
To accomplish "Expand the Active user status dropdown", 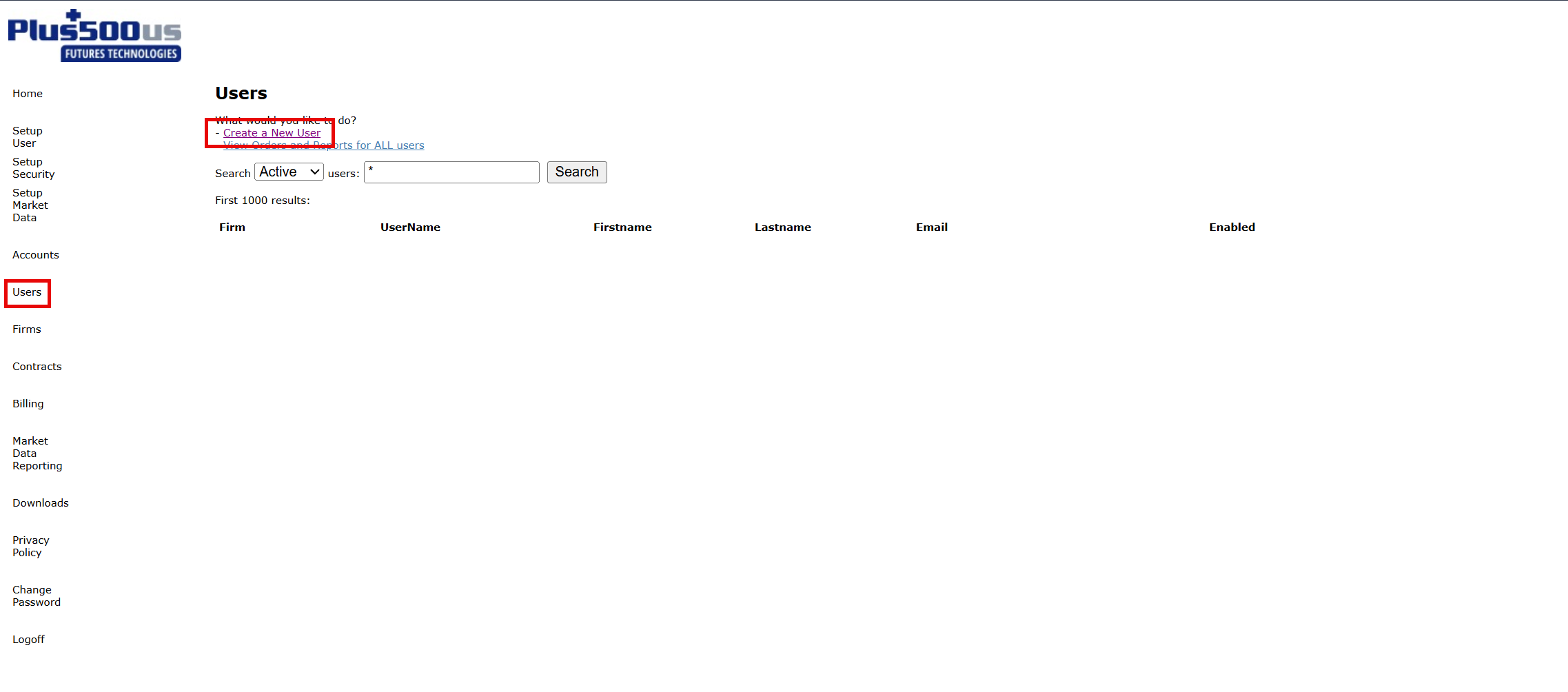I will 289,172.
